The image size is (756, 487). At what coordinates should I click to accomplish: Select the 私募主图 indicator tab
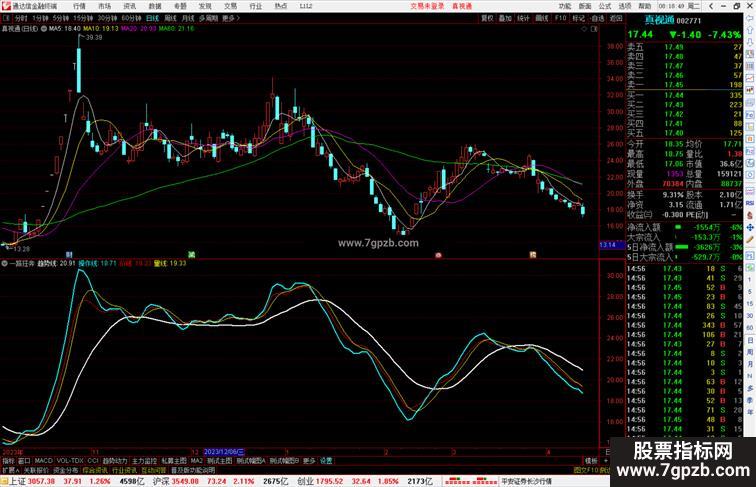pos(174,460)
